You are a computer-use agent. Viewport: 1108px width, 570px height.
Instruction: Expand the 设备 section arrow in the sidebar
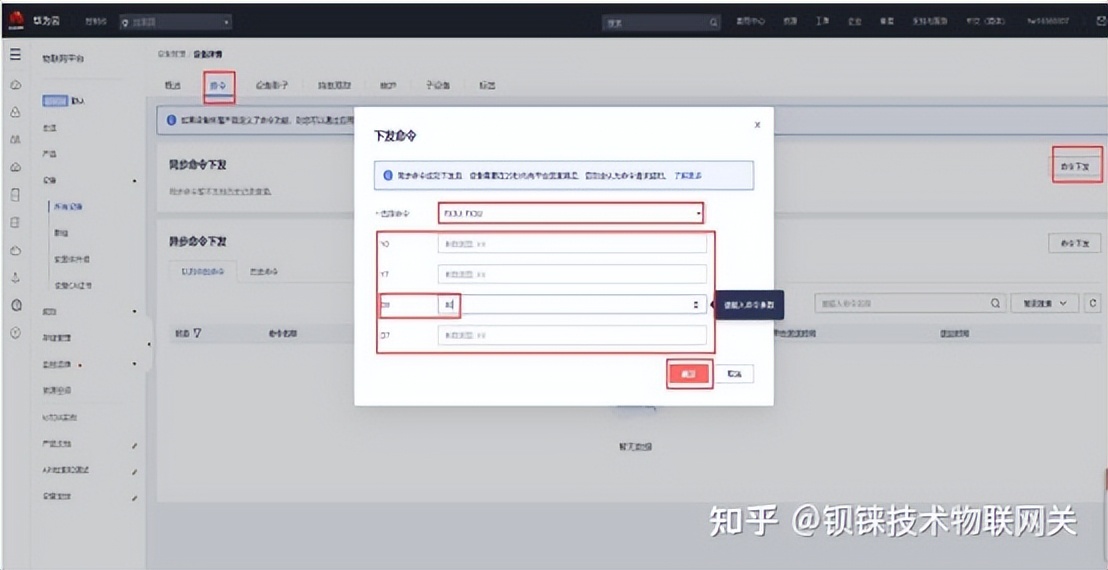tap(134, 182)
